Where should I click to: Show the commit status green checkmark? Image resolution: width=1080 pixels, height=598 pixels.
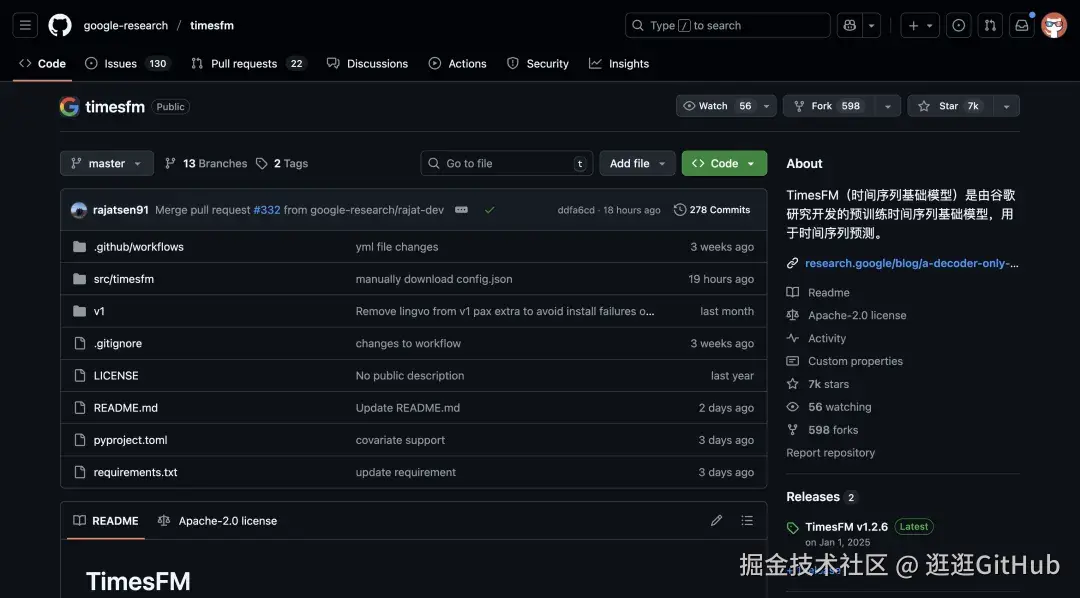(490, 210)
